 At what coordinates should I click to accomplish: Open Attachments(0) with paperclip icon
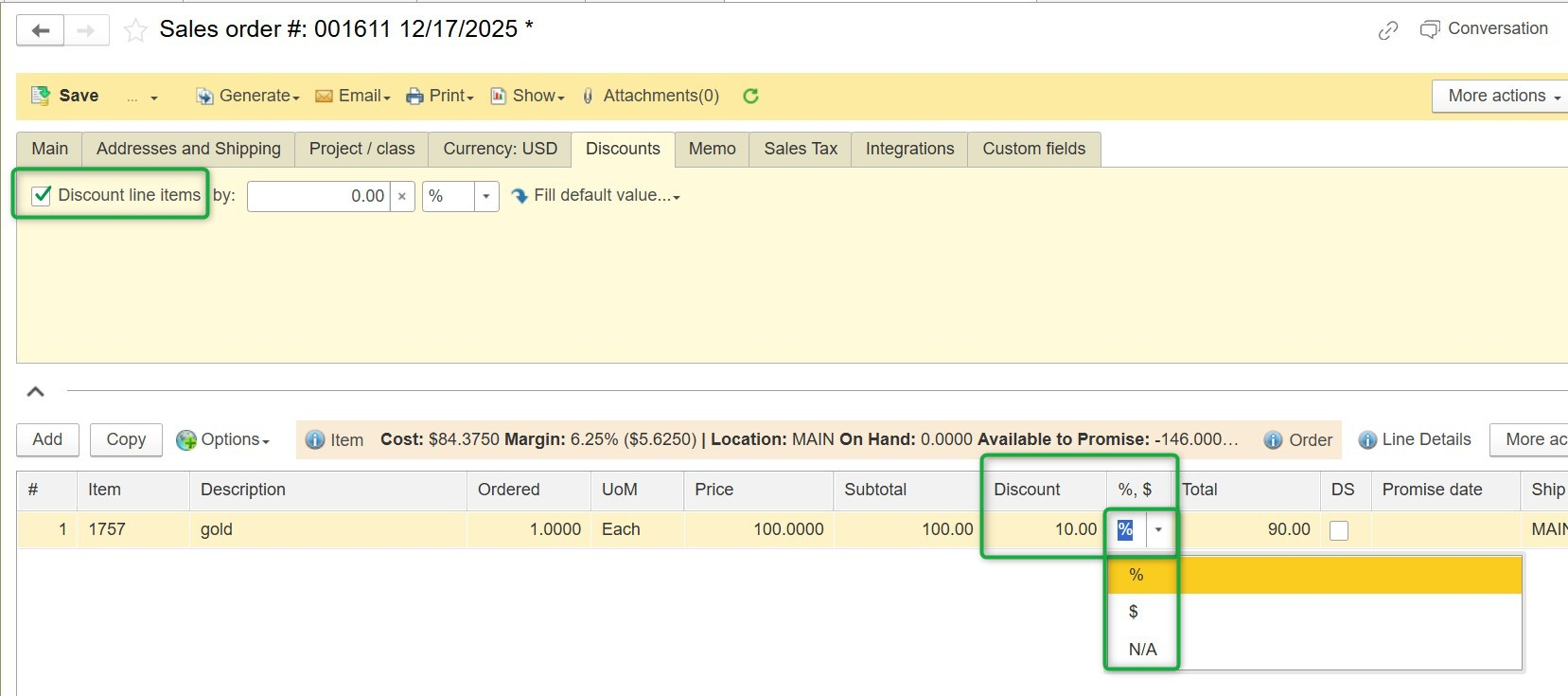tap(650, 96)
